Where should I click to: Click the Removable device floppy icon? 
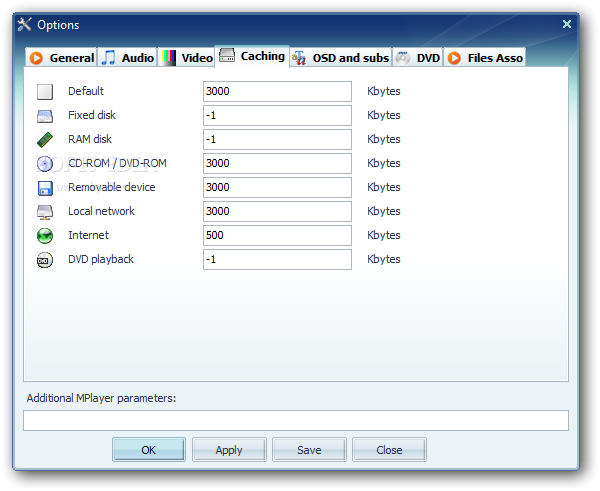coord(45,188)
